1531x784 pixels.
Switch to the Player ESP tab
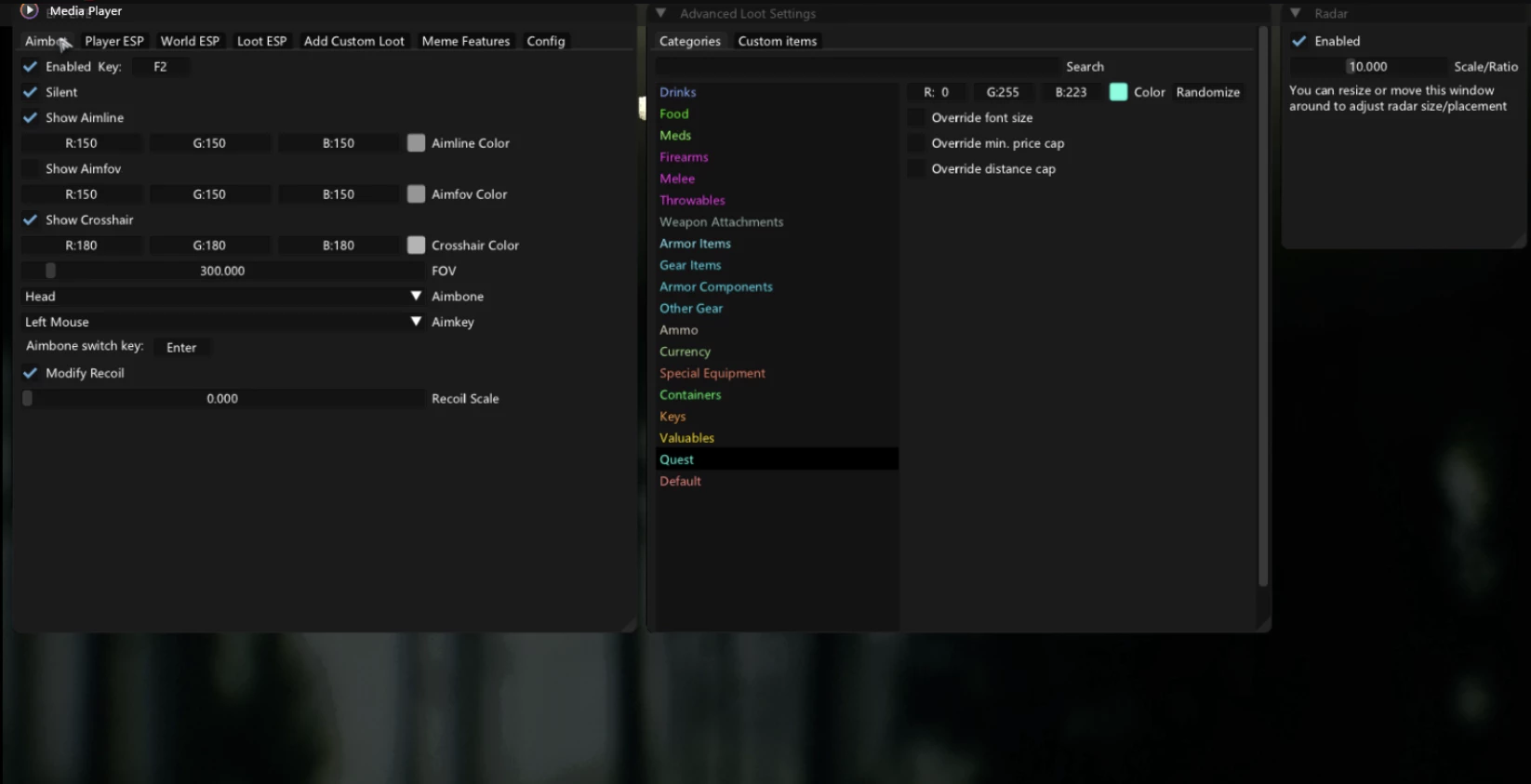(114, 41)
